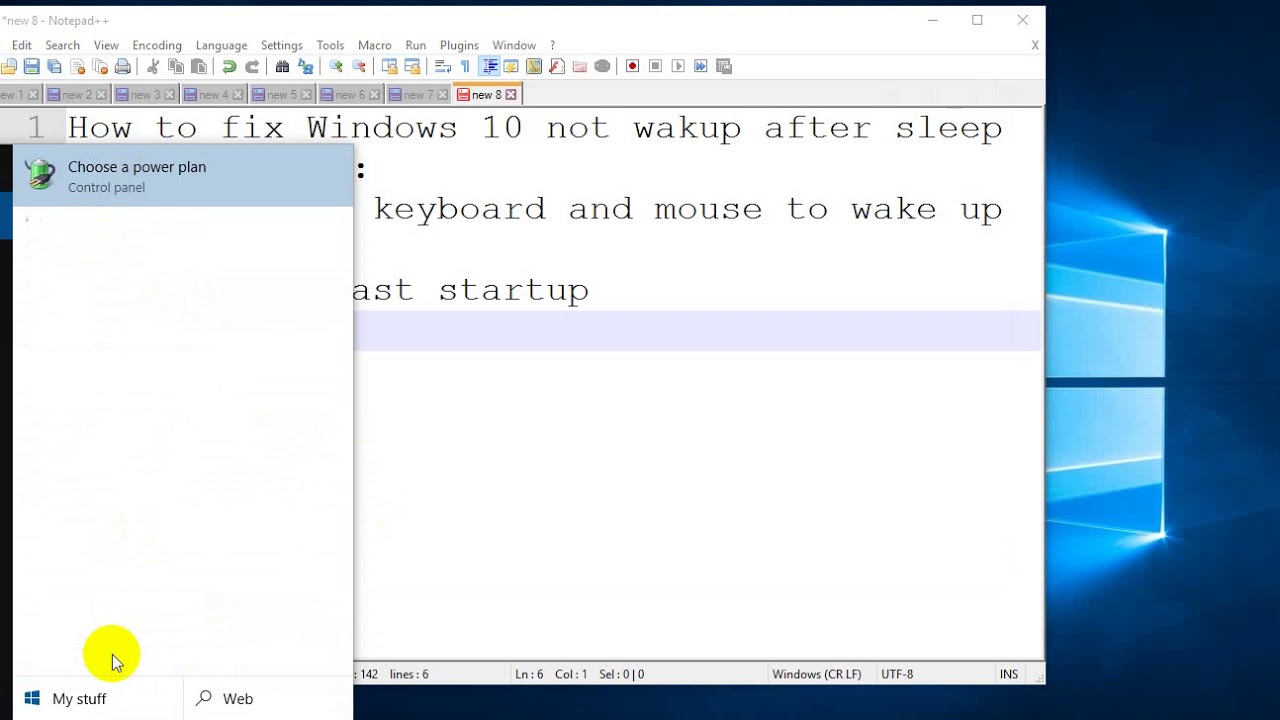Viewport: 1280px width, 720px height.
Task: Toggle synchronize horizontal scrolling icon
Action: (x=412, y=66)
